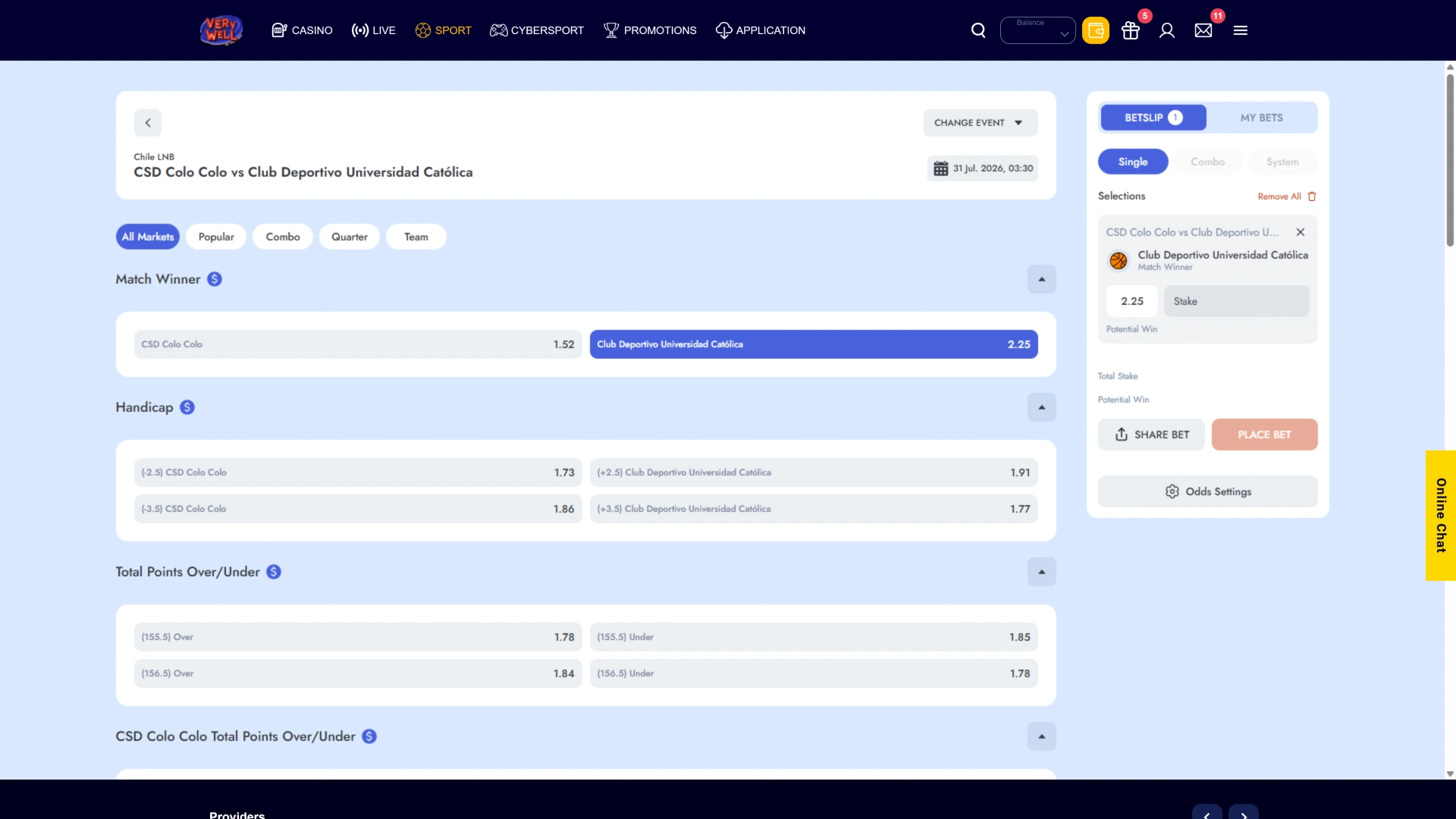Click the basketball icon in the betslip selection
Screen dimensions: 1456x819
coord(1119,261)
